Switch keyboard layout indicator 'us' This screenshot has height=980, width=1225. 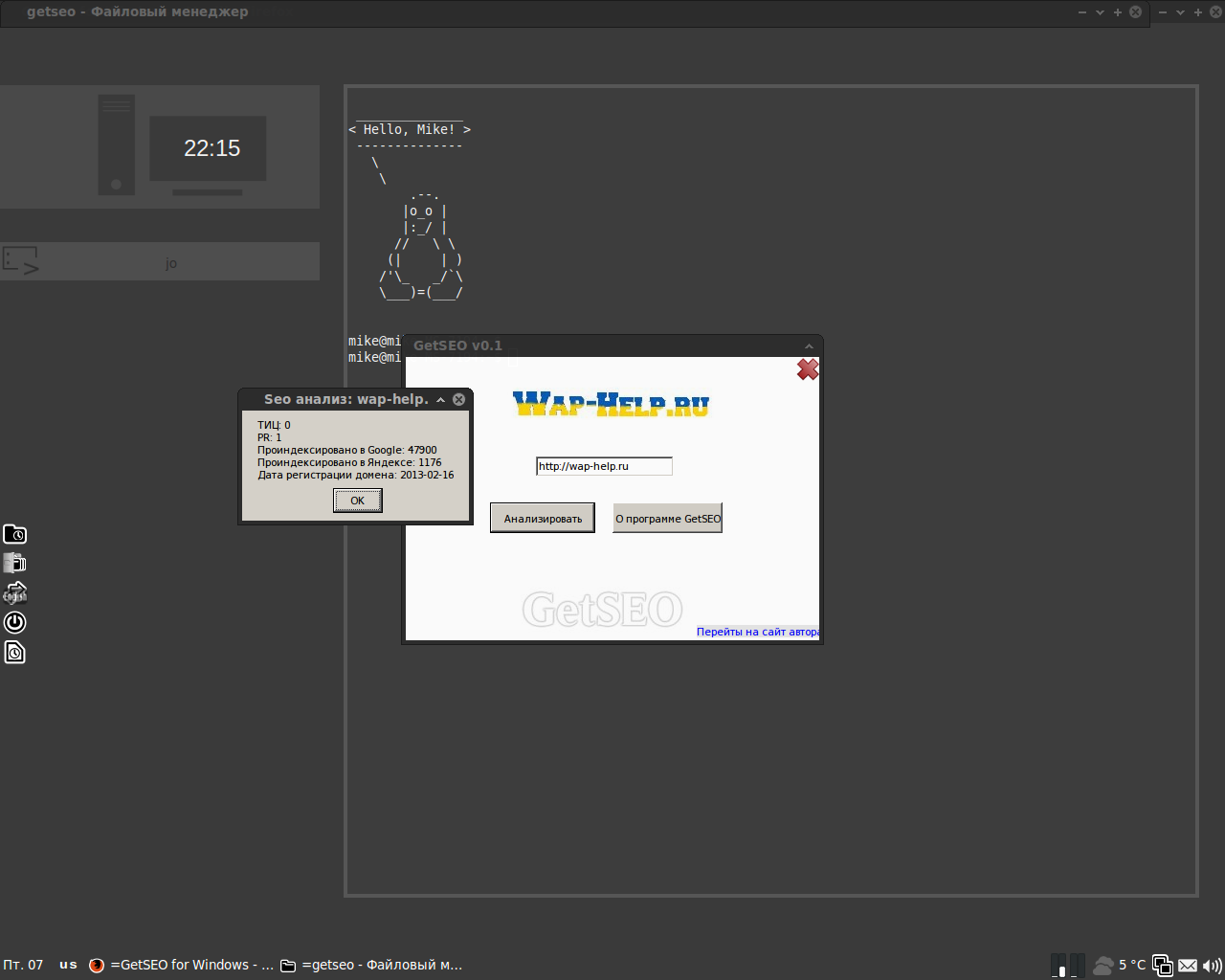68,965
